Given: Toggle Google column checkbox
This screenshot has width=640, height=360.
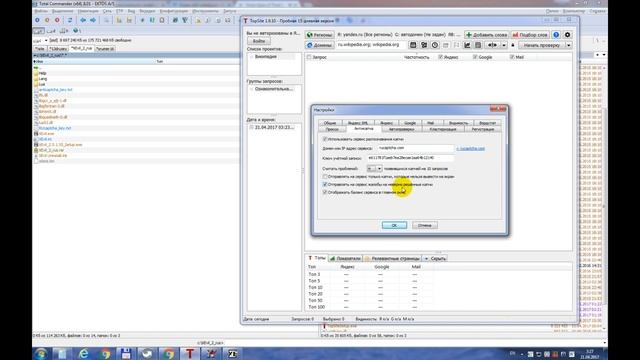Looking at the screenshot, I should click(475, 57).
